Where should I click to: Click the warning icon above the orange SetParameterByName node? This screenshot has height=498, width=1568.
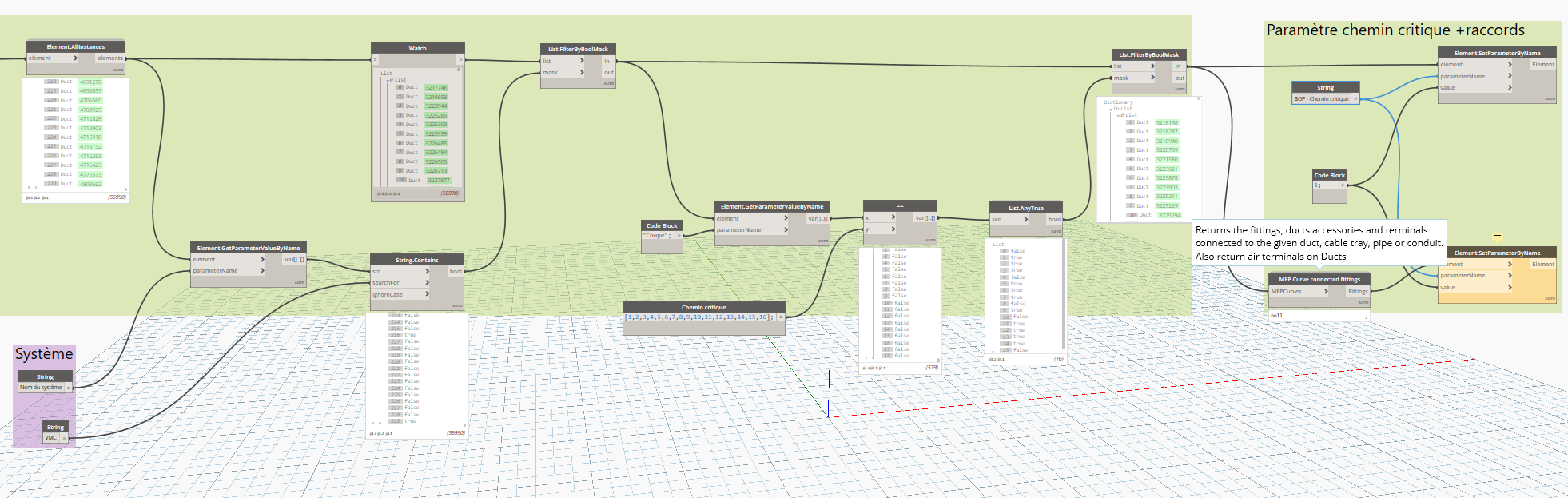[x=1497, y=237]
